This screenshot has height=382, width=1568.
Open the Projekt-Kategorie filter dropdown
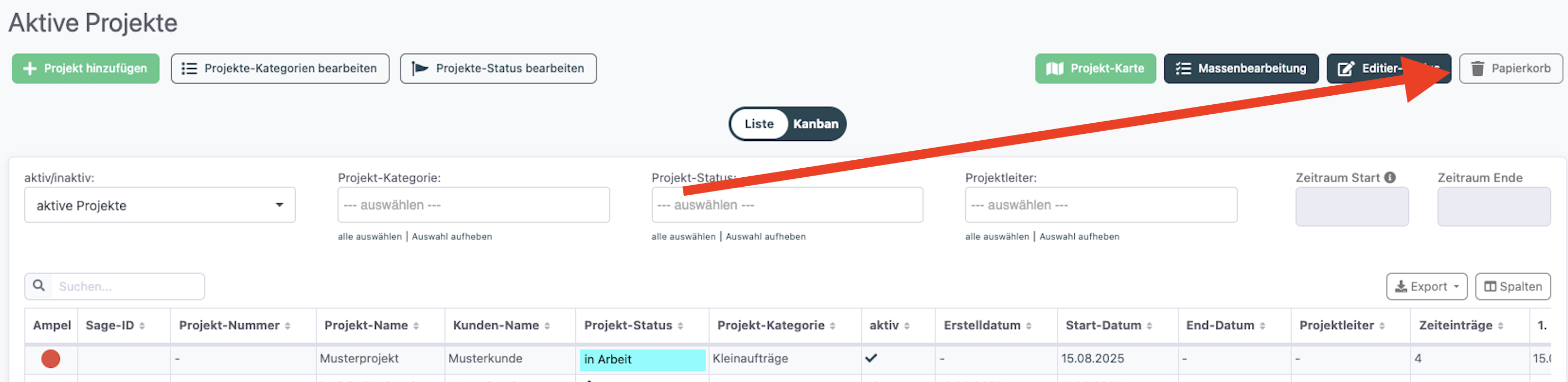(473, 205)
